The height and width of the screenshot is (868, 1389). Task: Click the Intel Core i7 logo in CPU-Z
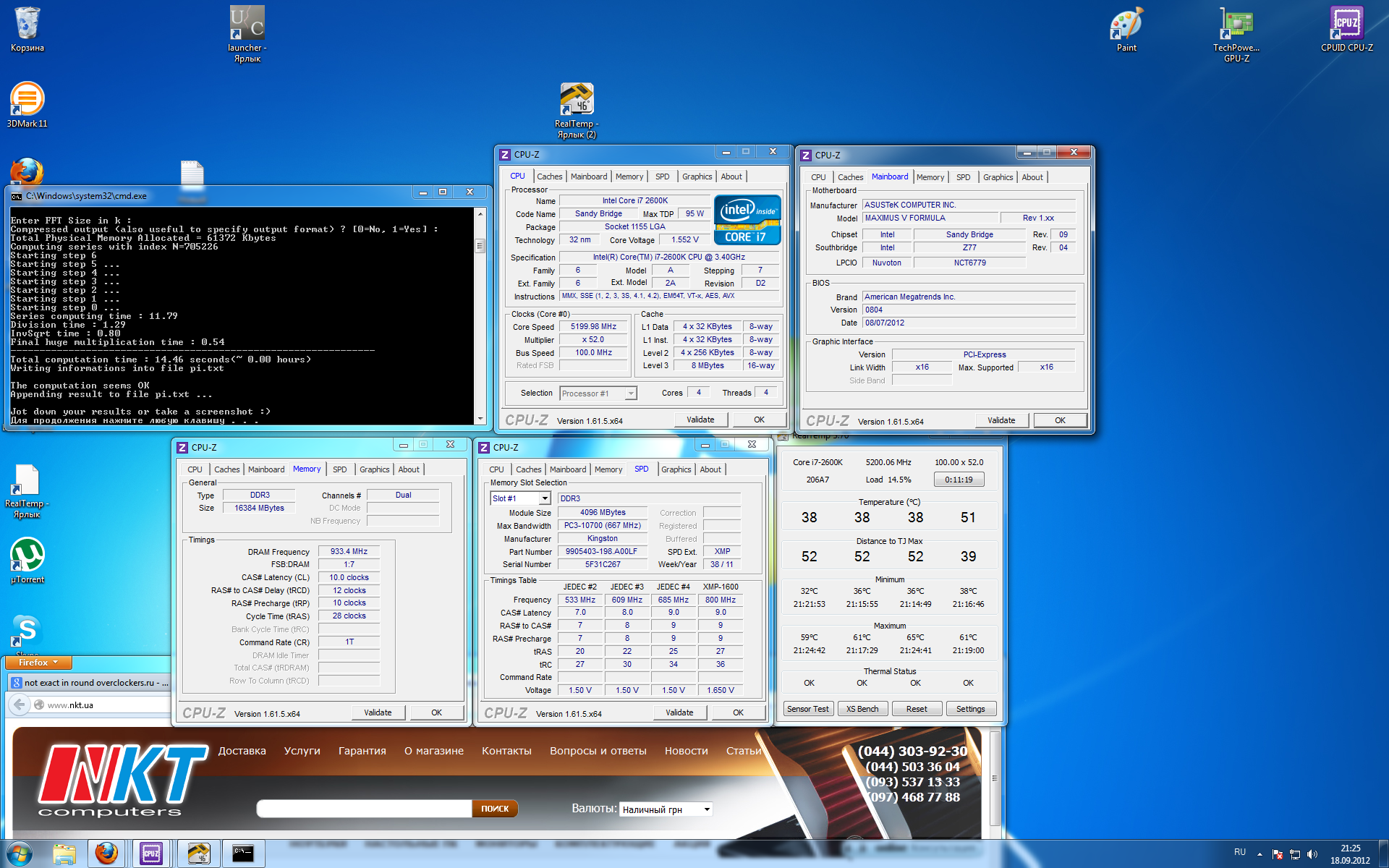click(x=747, y=219)
